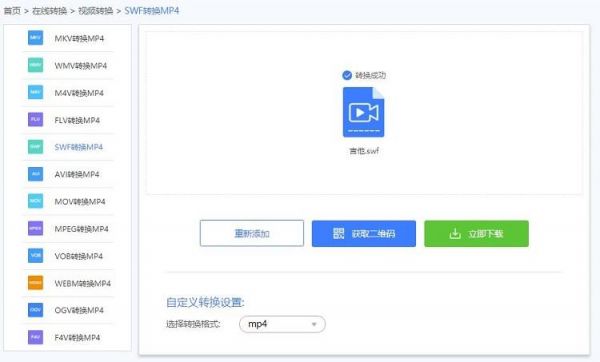Click the F4V format icon in sidebar

pos(35,337)
